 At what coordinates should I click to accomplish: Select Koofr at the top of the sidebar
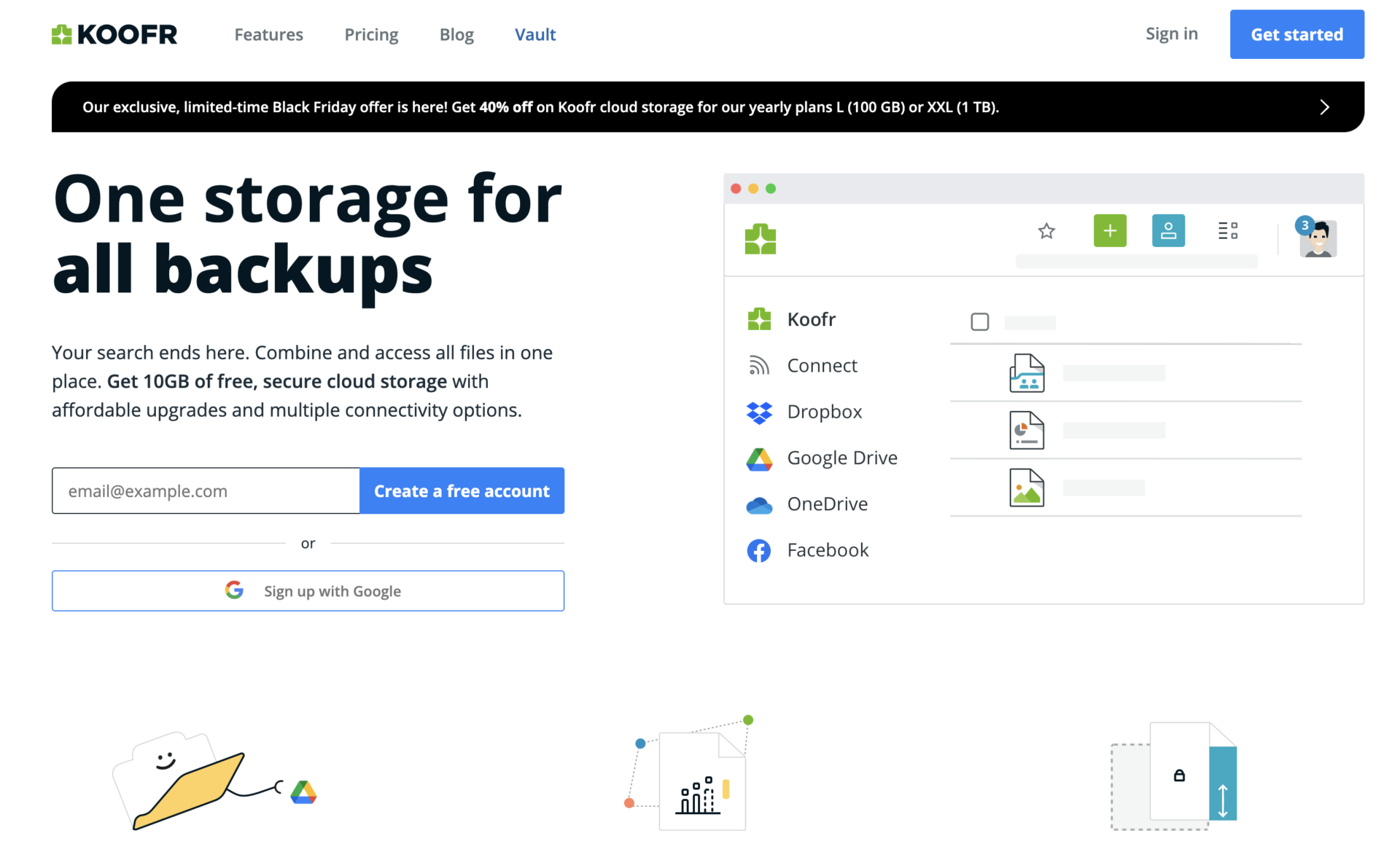pos(811,319)
